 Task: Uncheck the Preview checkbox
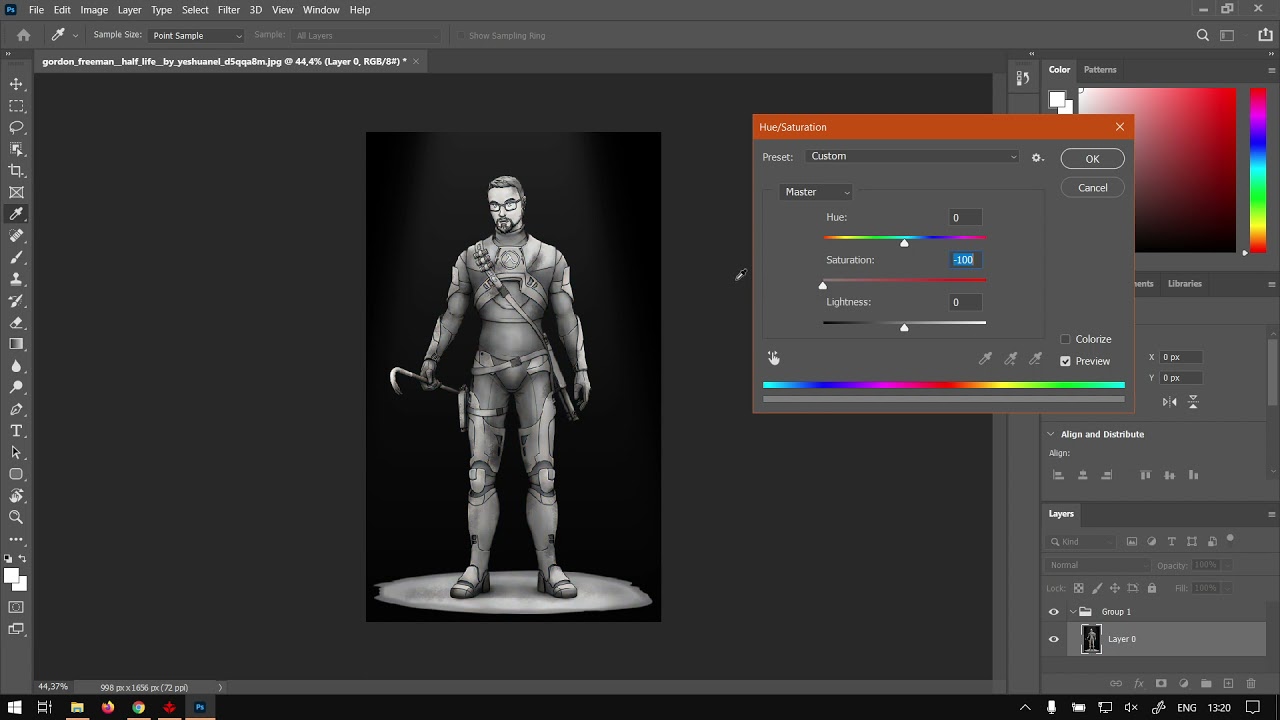click(1065, 361)
